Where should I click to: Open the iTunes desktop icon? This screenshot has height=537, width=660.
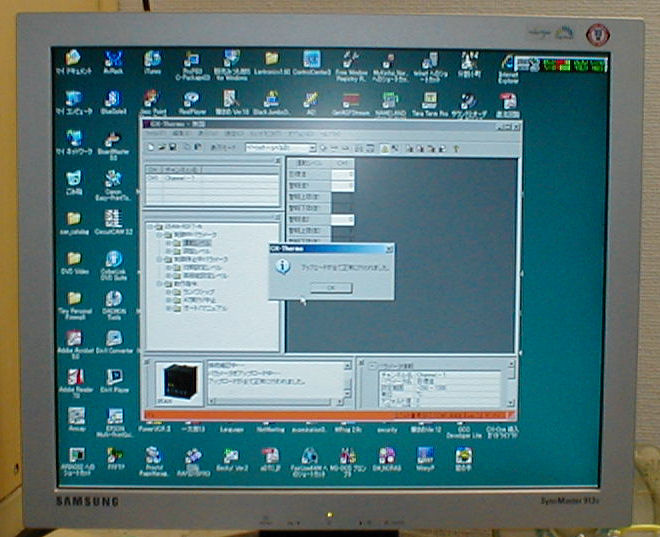click(x=152, y=63)
